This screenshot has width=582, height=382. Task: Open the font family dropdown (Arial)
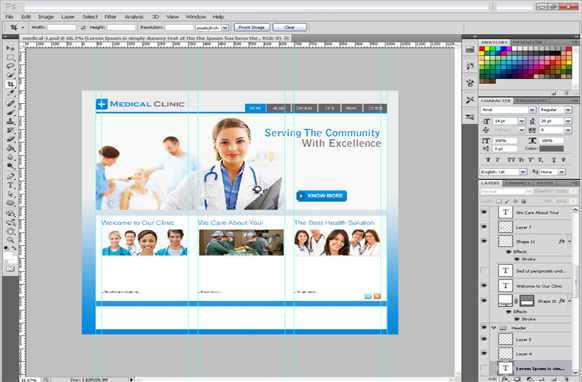tap(532, 110)
